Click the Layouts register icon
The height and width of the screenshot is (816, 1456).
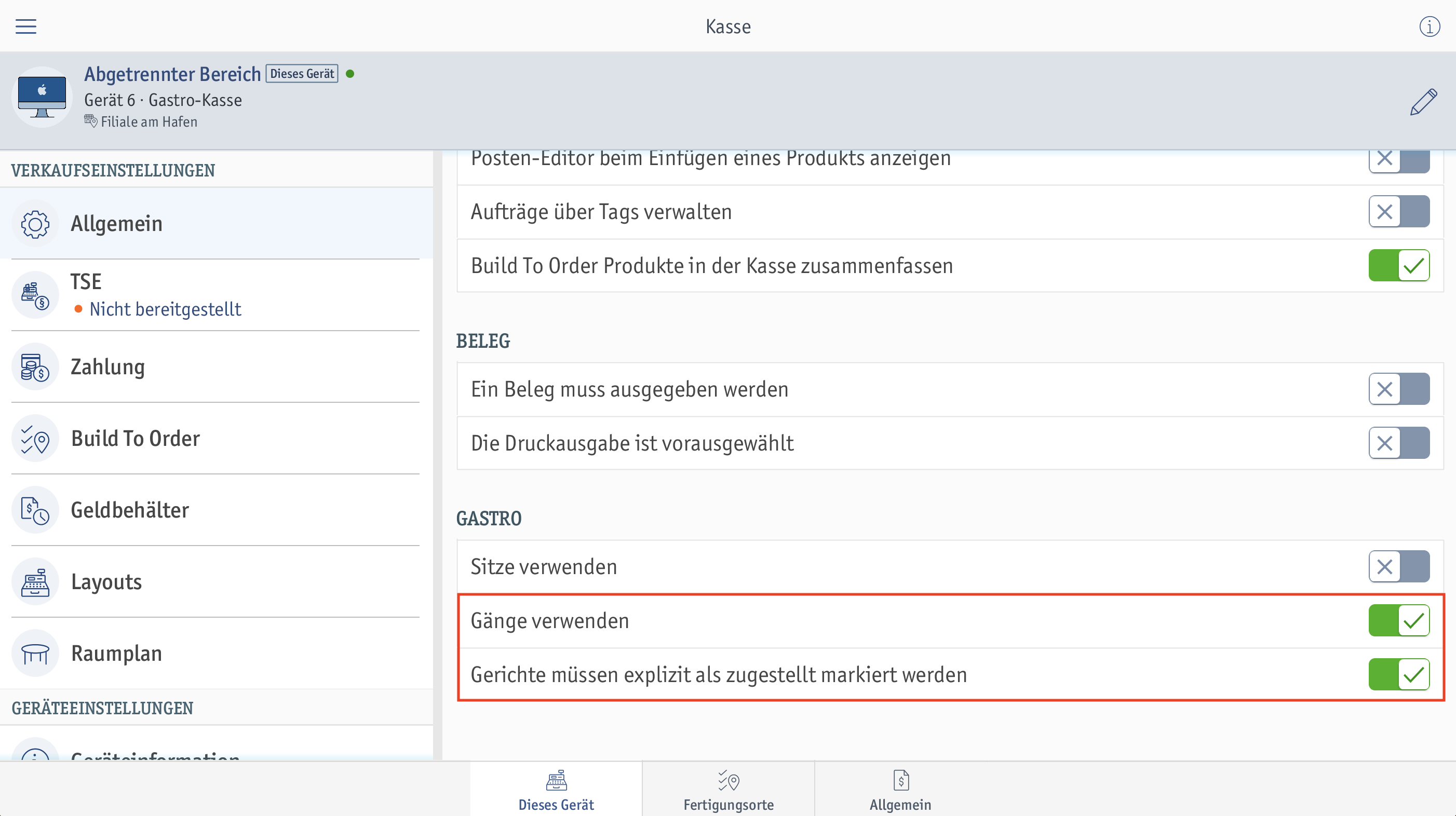(x=35, y=581)
